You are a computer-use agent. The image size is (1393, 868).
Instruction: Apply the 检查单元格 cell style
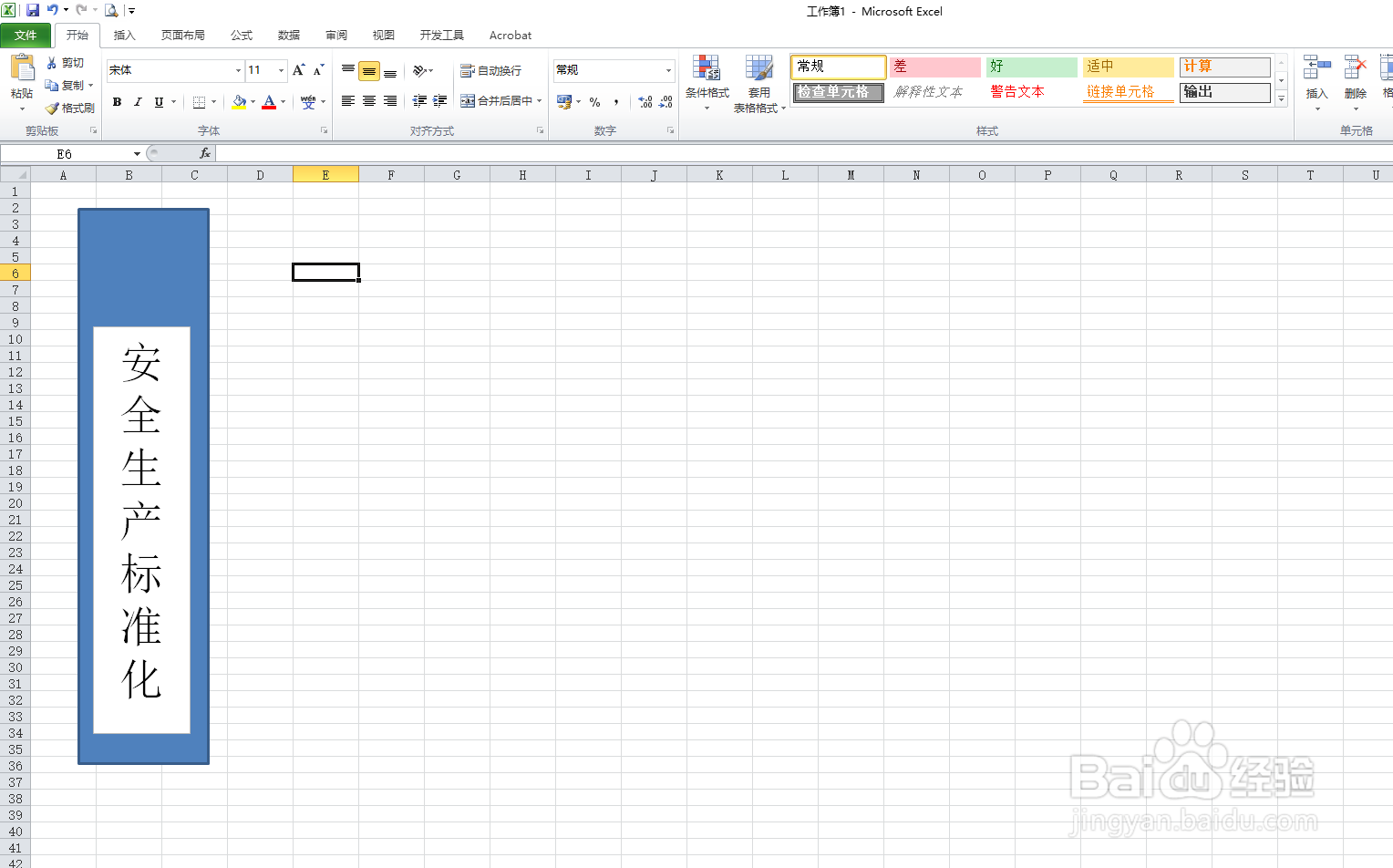coord(839,92)
